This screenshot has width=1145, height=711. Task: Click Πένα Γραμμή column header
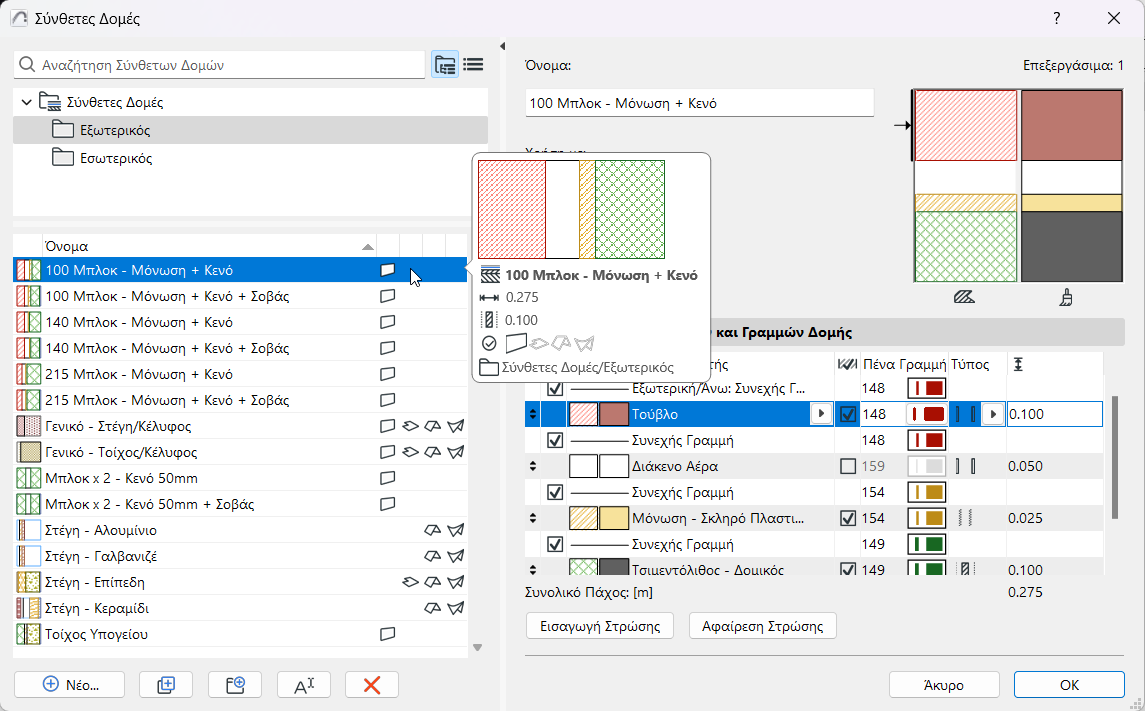click(x=904, y=364)
